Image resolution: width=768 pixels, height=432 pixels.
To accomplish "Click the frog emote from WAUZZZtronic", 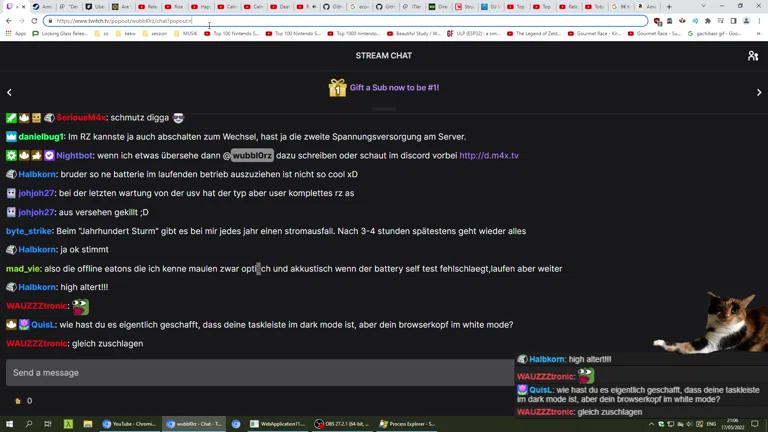I will point(80,307).
